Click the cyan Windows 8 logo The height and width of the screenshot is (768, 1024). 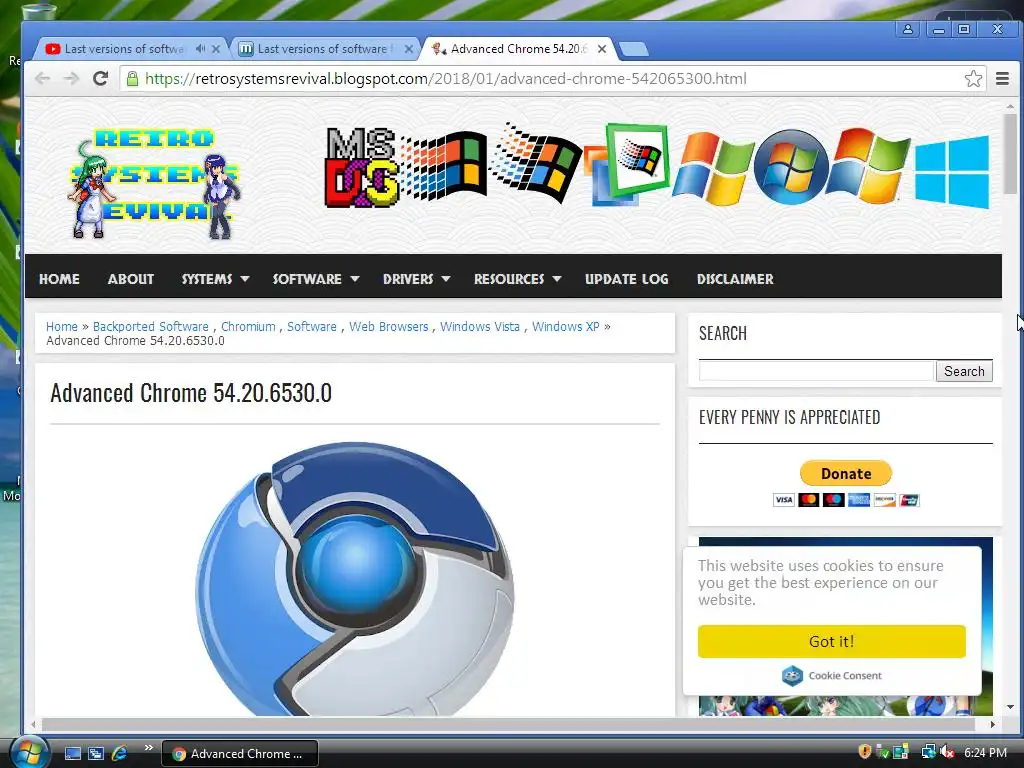point(952,172)
